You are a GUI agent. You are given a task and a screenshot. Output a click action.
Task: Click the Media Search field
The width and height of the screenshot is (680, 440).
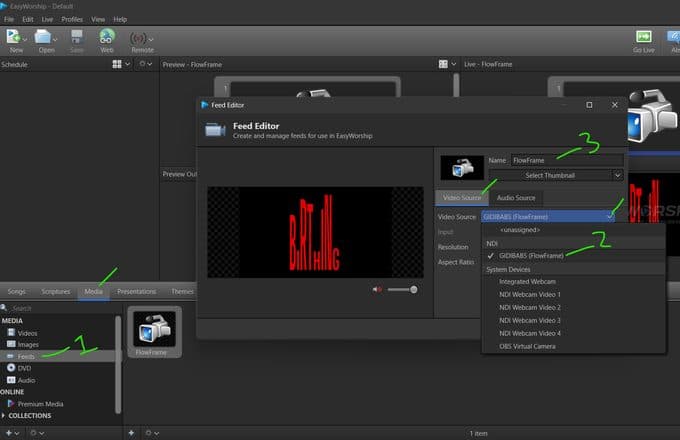pos(61,308)
